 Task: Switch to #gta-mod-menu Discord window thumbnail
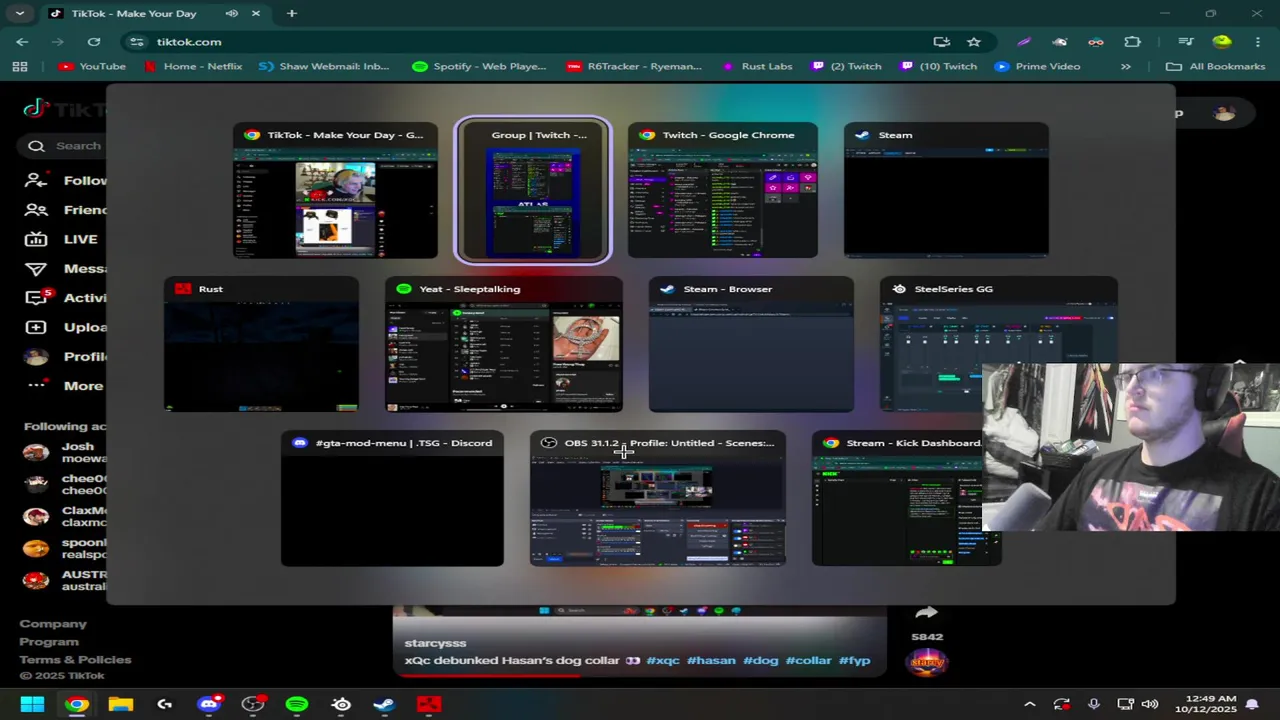[x=392, y=498]
